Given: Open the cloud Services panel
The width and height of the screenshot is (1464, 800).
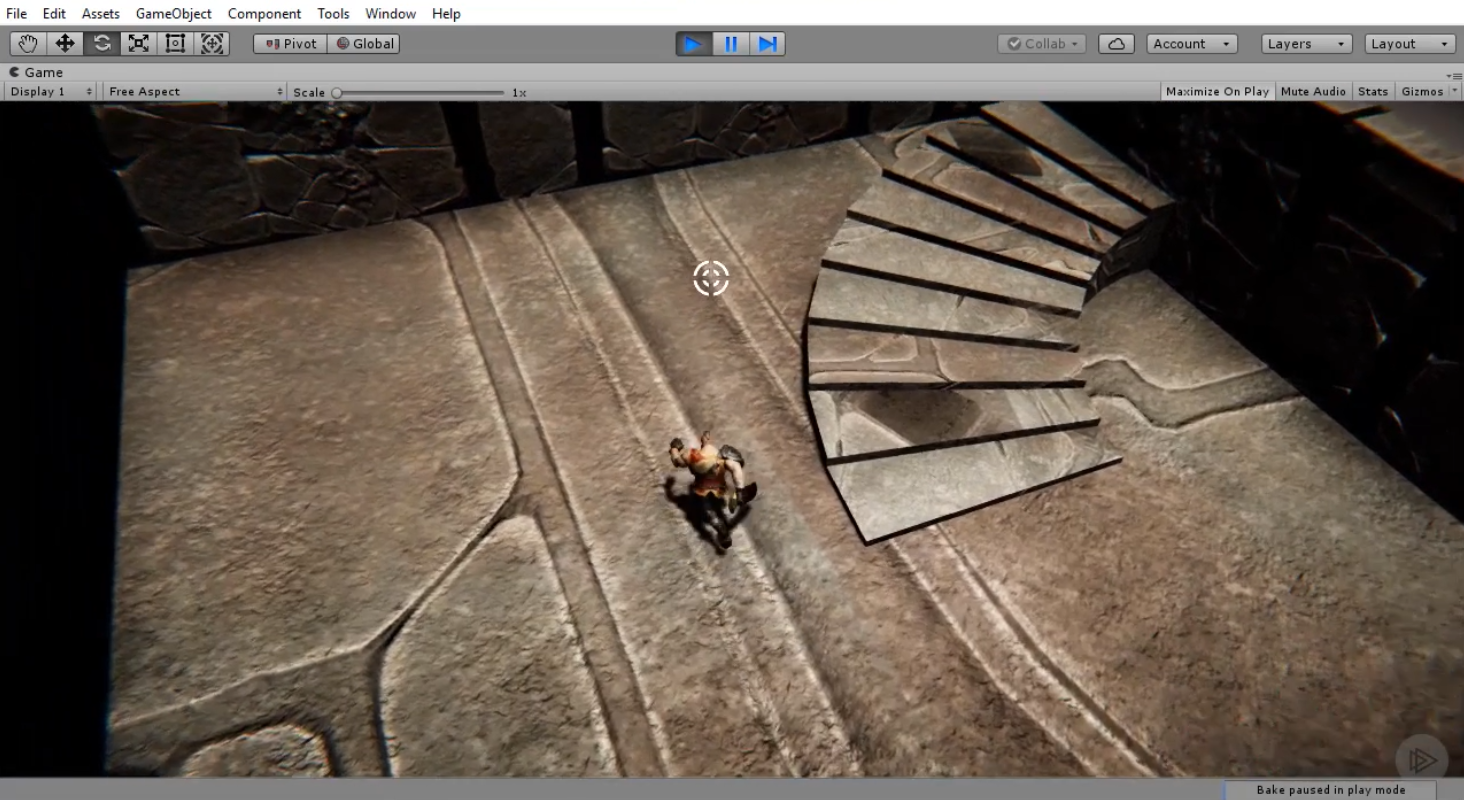Looking at the screenshot, I should 1116,44.
